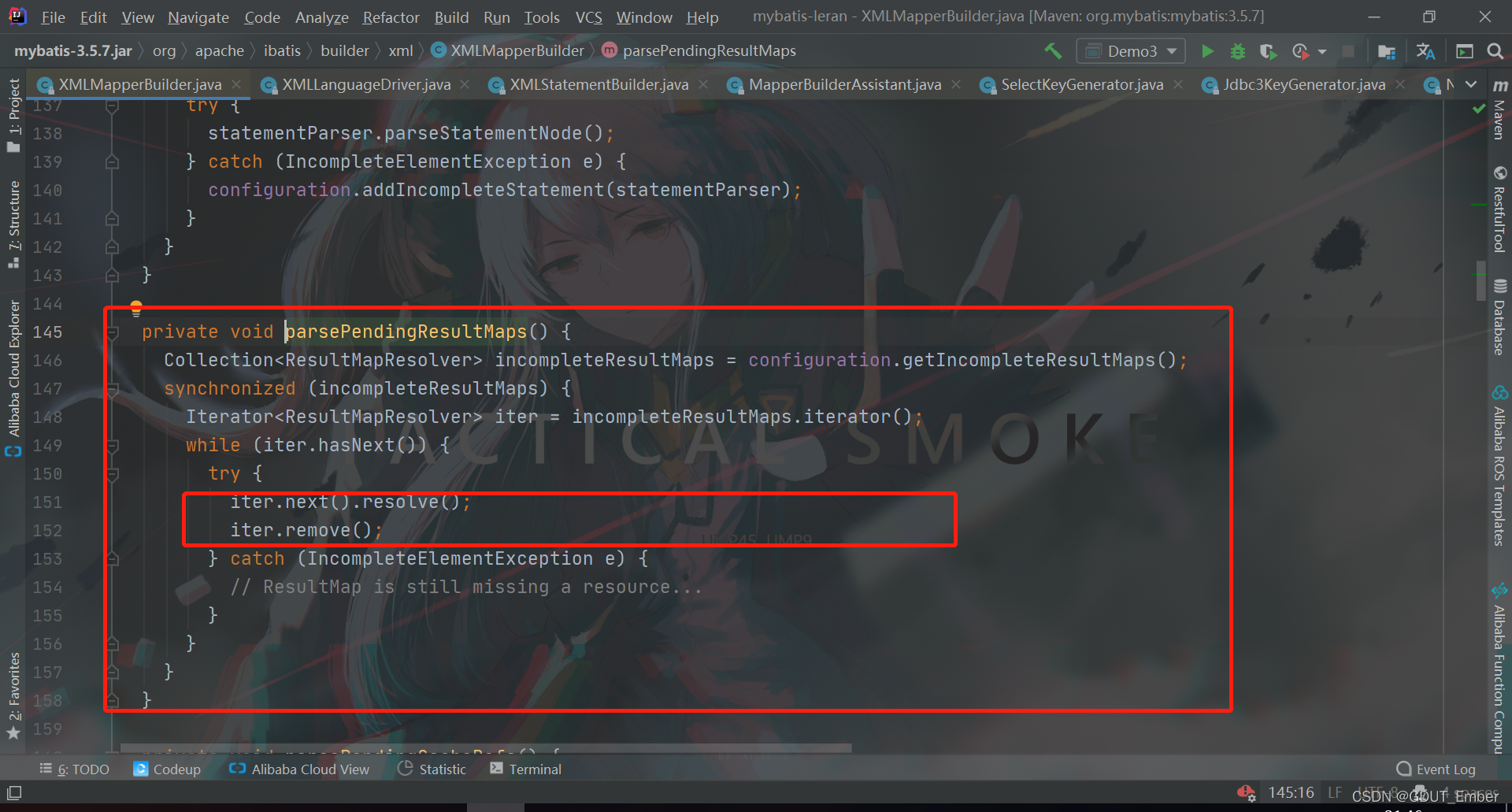The height and width of the screenshot is (812, 1512).
Task: Click the Build project hammer icon
Action: (x=1053, y=51)
